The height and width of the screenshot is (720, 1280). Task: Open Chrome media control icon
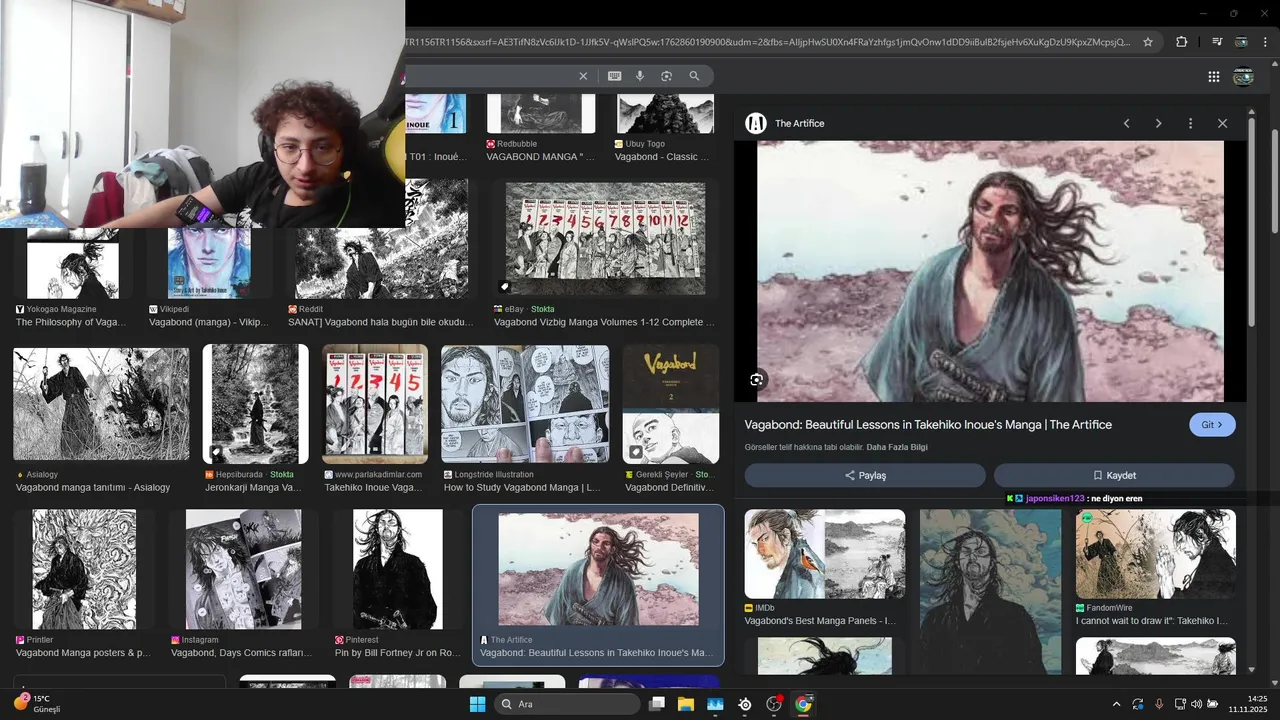(x=1217, y=42)
